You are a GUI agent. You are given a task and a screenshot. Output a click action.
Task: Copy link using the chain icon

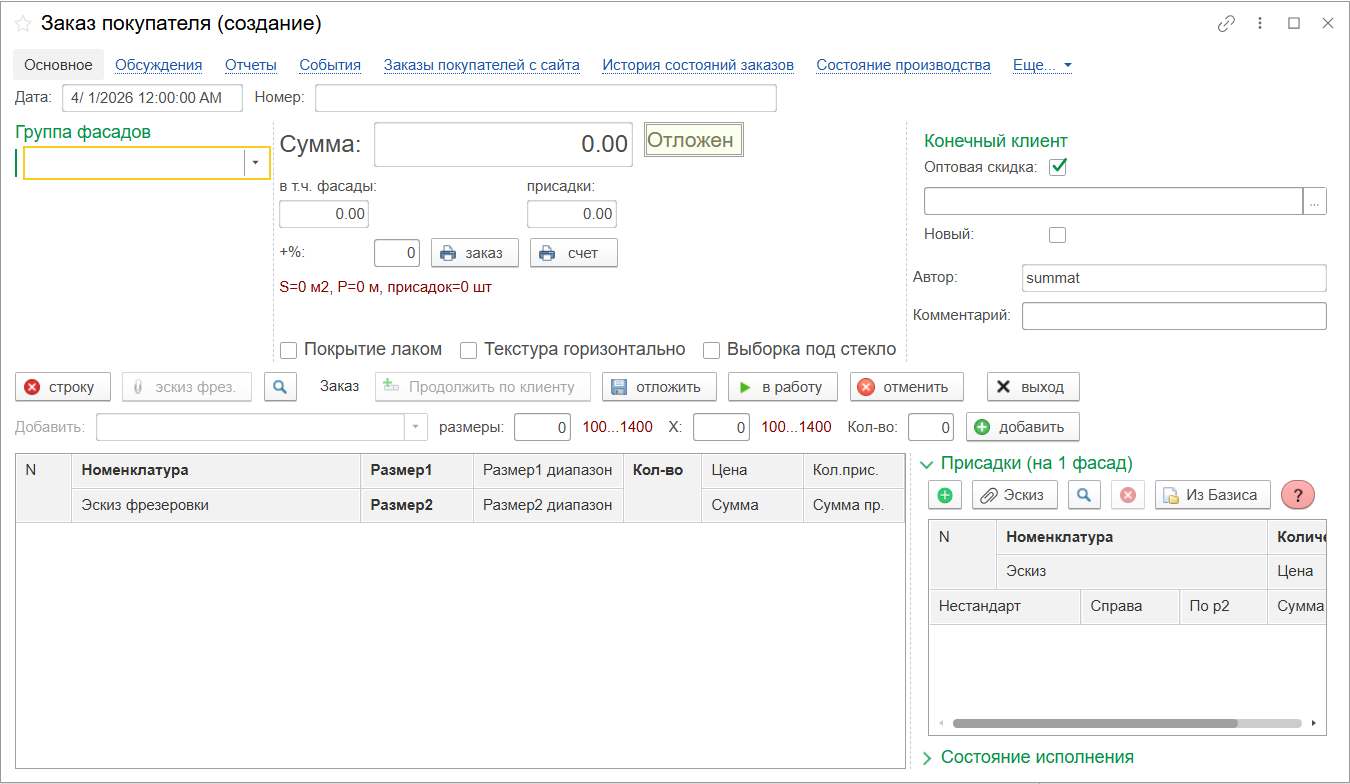(1226, 24)
